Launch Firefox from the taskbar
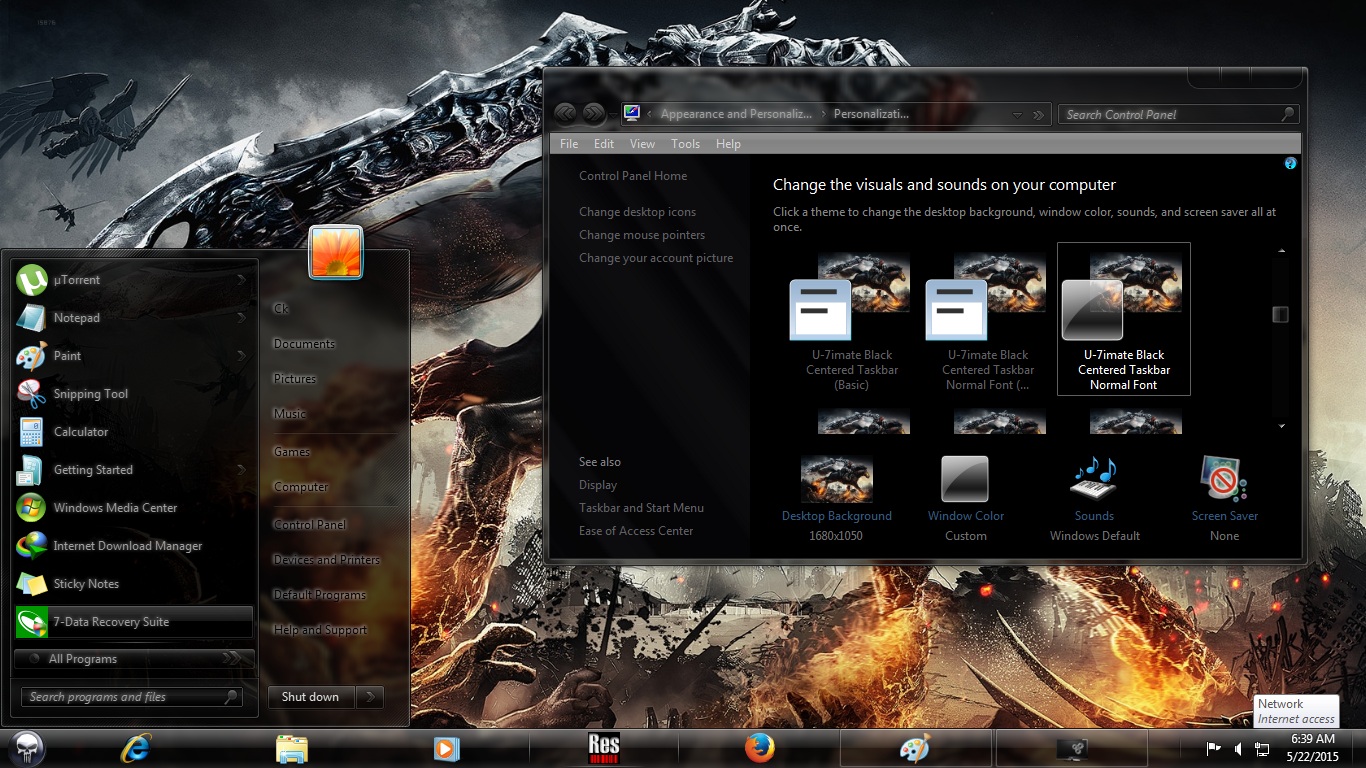1366x768 pixels. 760,748
